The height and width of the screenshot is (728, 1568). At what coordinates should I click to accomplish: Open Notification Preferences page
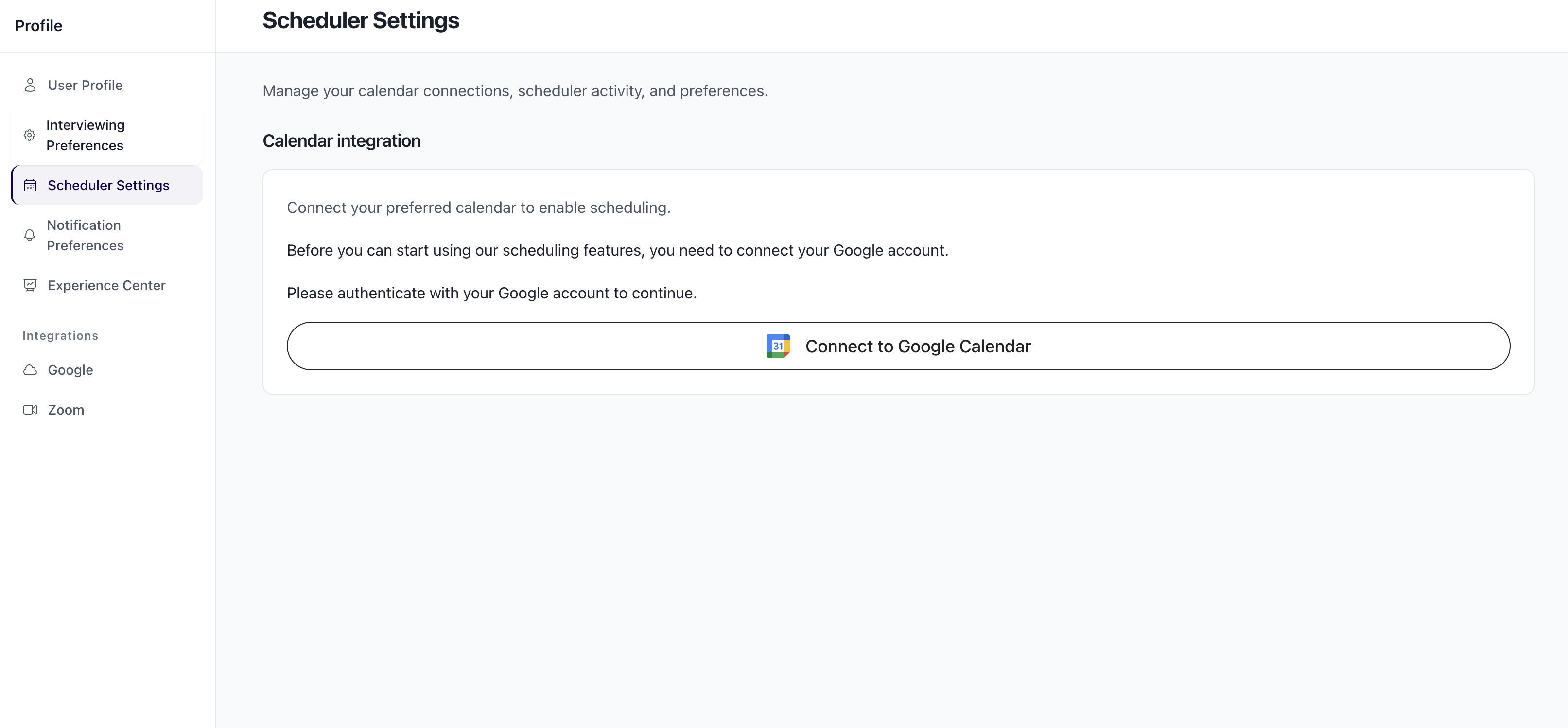click(x=107, y=236)
